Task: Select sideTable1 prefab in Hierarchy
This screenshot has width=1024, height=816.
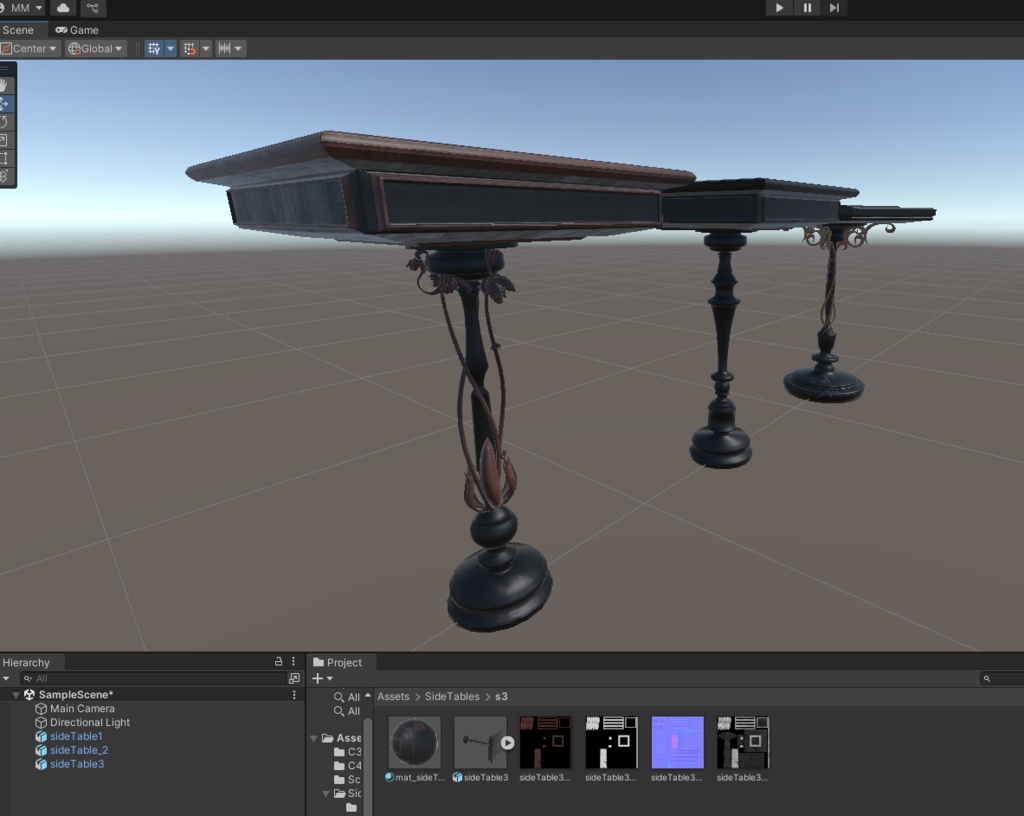Action: (x=76, y=736)
